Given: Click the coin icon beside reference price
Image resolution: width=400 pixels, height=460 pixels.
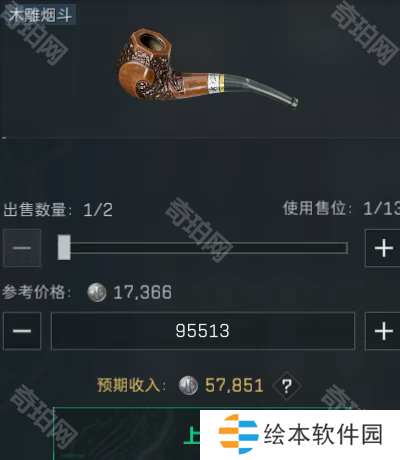Looking at the screenshot, I should [97, 293].
